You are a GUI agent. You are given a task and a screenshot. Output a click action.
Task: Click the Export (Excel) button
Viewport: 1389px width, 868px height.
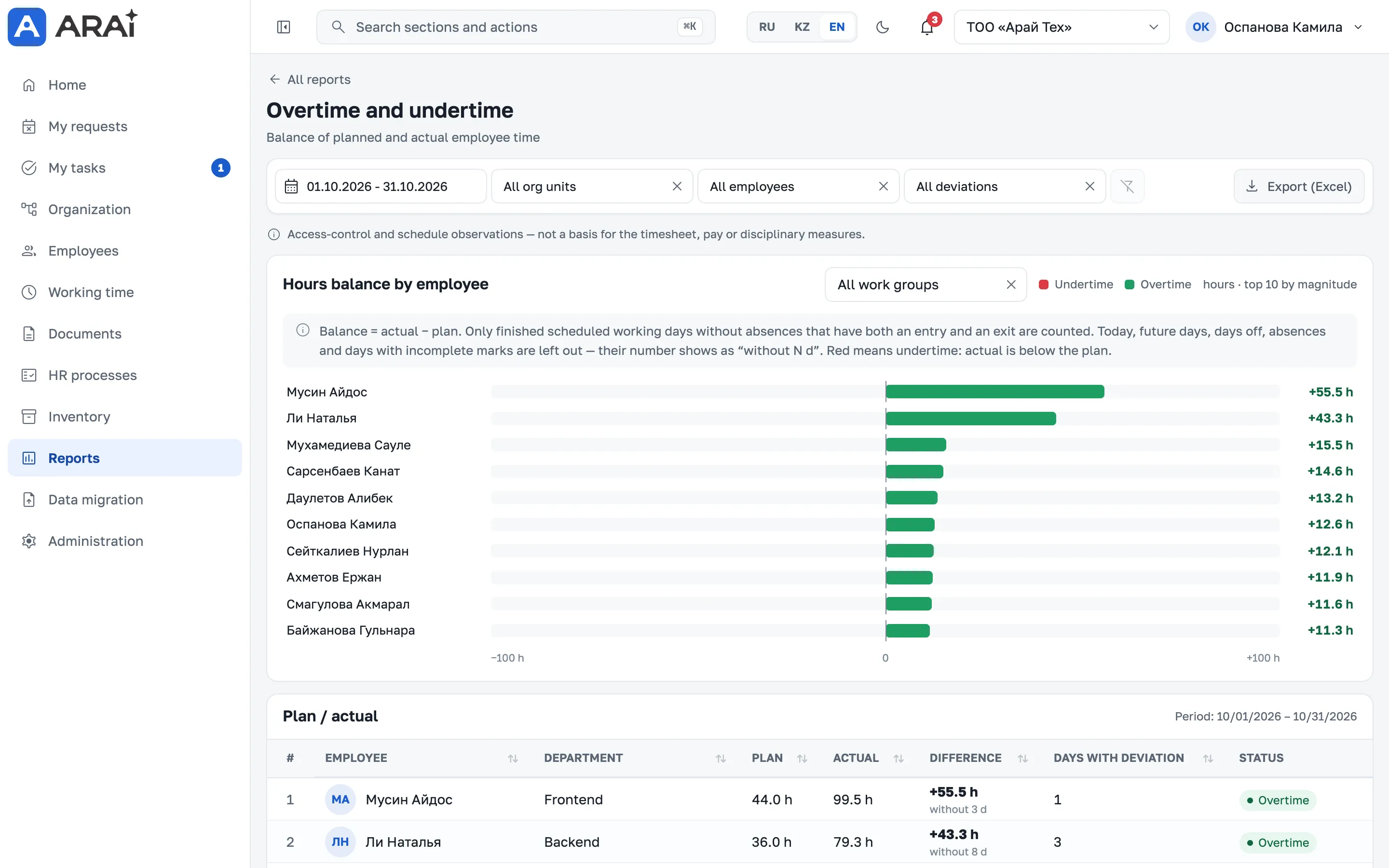point(1298,187)
